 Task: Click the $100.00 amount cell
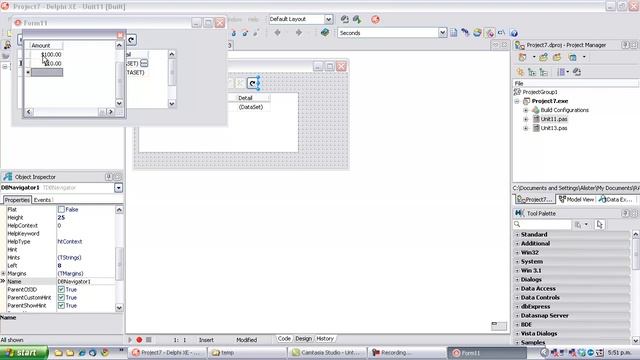point(47,54)
